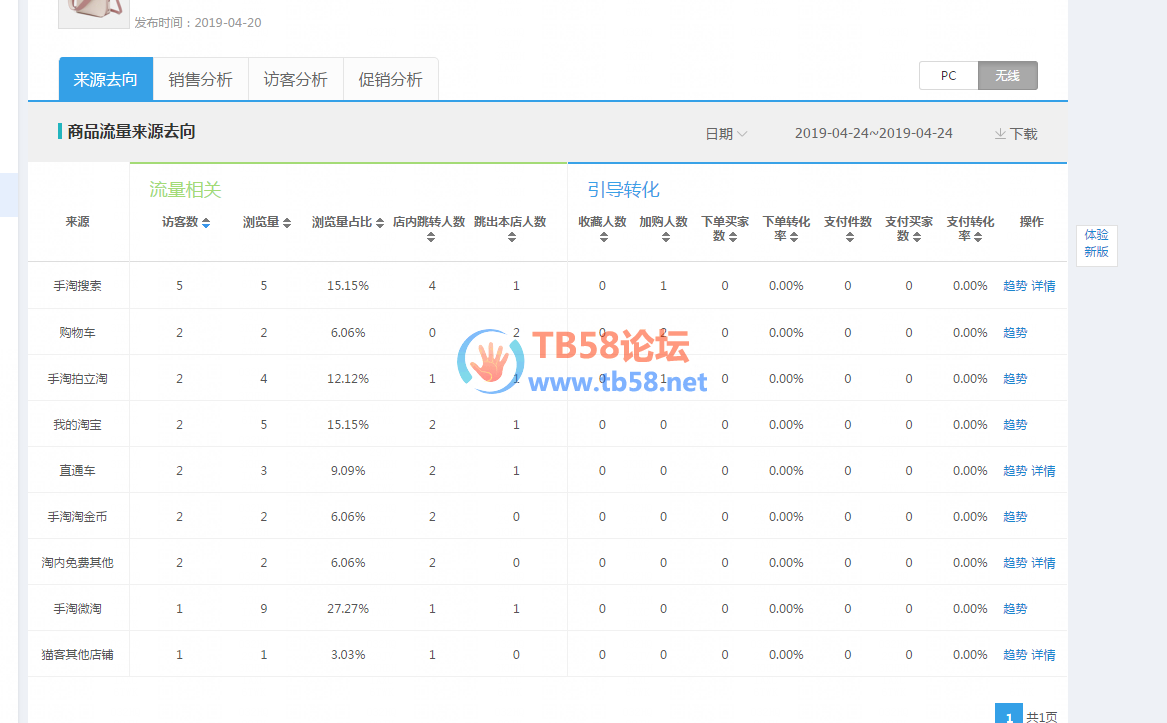Sort by 访客数 column arrow icon
The width and height of the screenshot is (1167, 723).
pyautogui.click(x=206, y=223)
